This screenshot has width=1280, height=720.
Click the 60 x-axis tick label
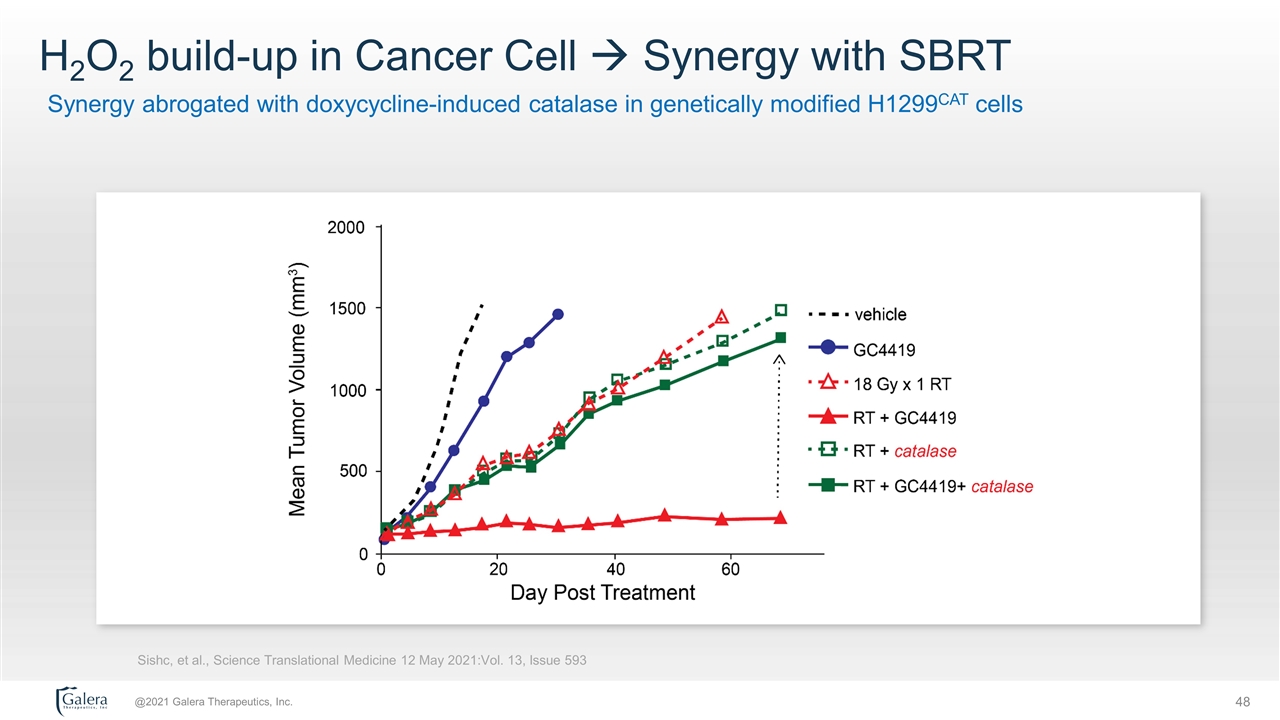[x=730, y=569]
